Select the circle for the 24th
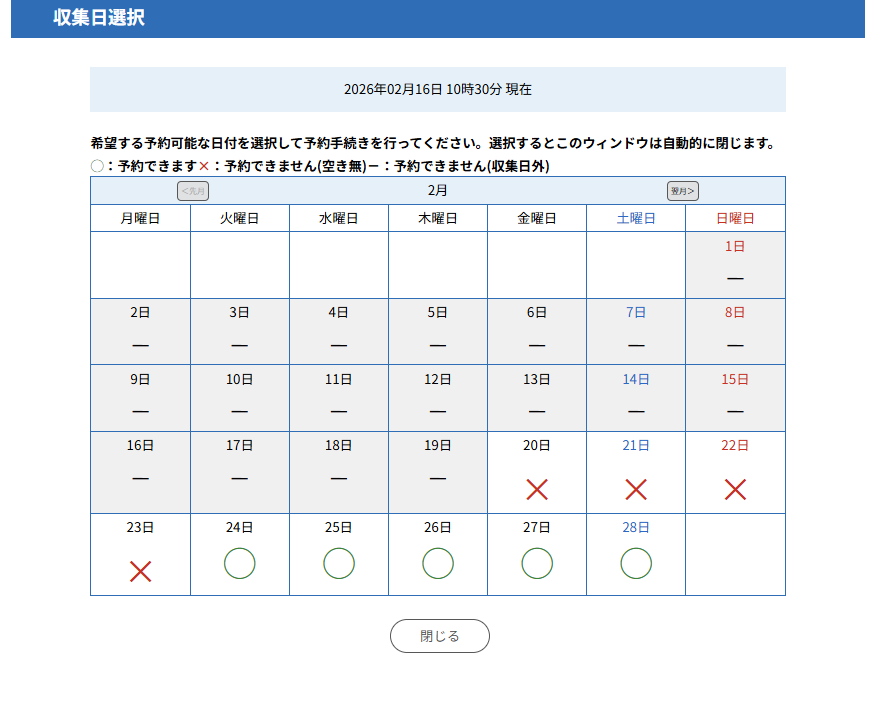This screenshot has height=704, width=896. (x=239, y=564)
